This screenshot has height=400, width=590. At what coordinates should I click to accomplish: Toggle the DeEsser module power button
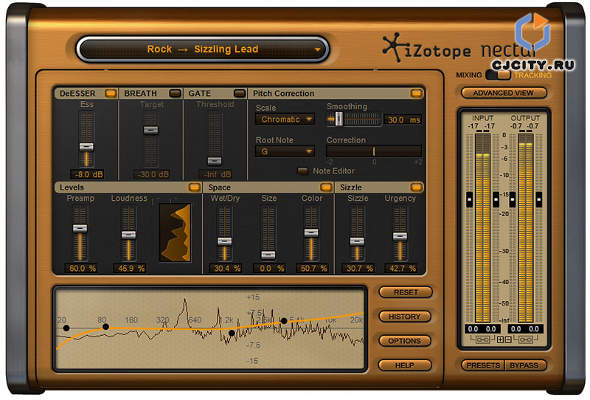(x=111, y=93)
